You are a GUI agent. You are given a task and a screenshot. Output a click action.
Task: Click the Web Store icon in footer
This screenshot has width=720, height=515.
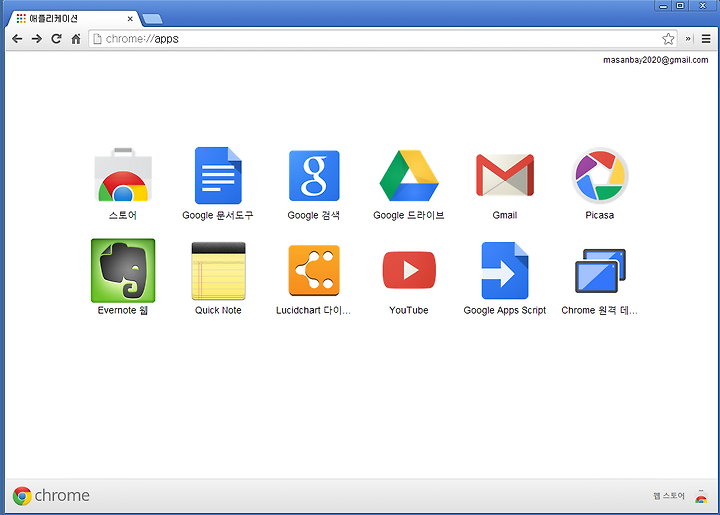coord(701,497)
